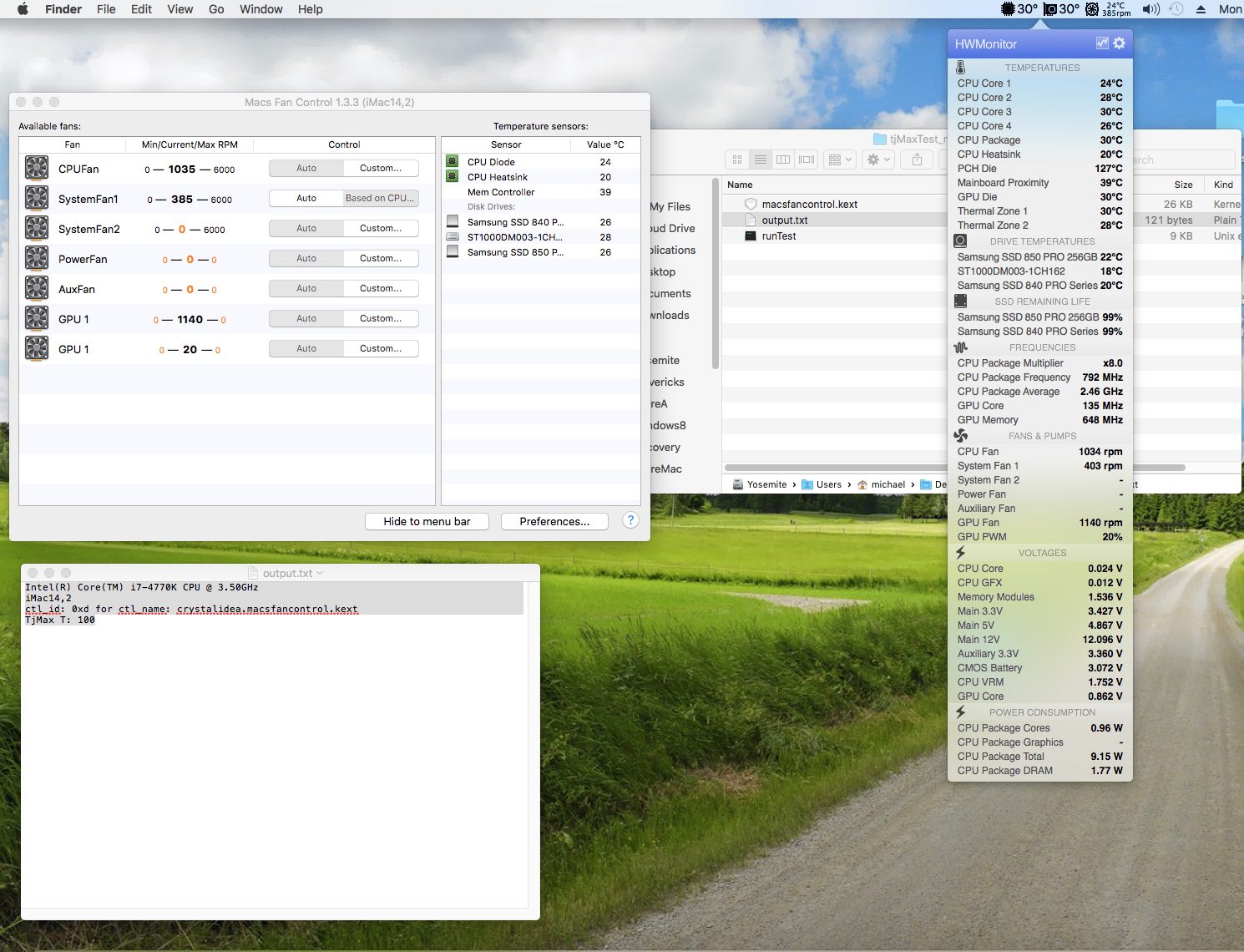
Task: Open the View menu
Action: coord(180,9)
